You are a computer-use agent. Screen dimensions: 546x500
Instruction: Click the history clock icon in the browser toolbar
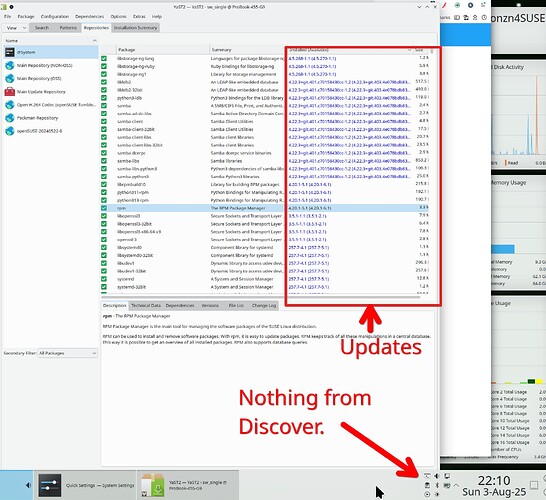pyautogui.click(x=484, y=17)
